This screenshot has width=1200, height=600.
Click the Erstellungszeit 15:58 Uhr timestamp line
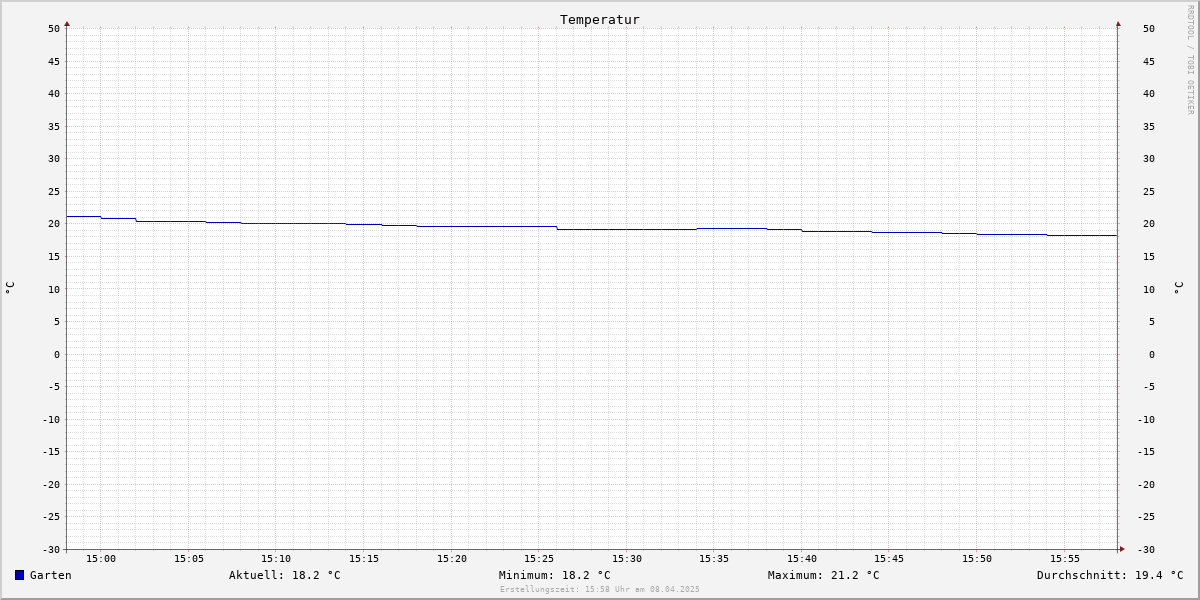point(600,589)
